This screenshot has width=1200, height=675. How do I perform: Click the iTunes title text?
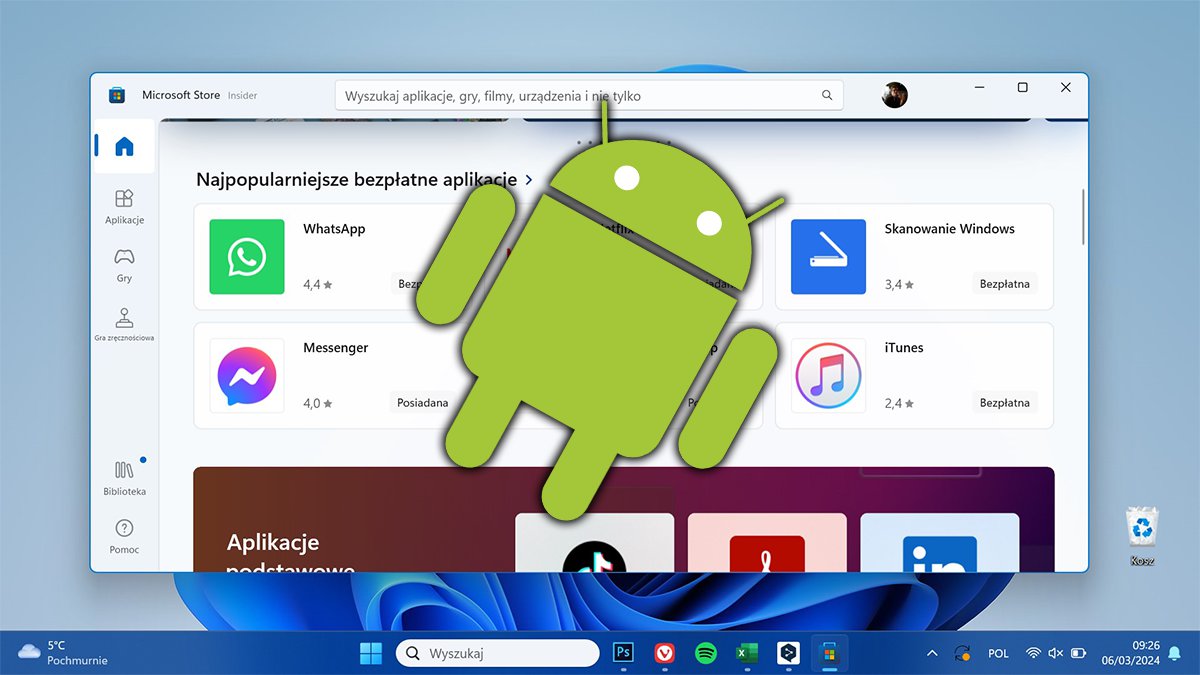[904, 348]
